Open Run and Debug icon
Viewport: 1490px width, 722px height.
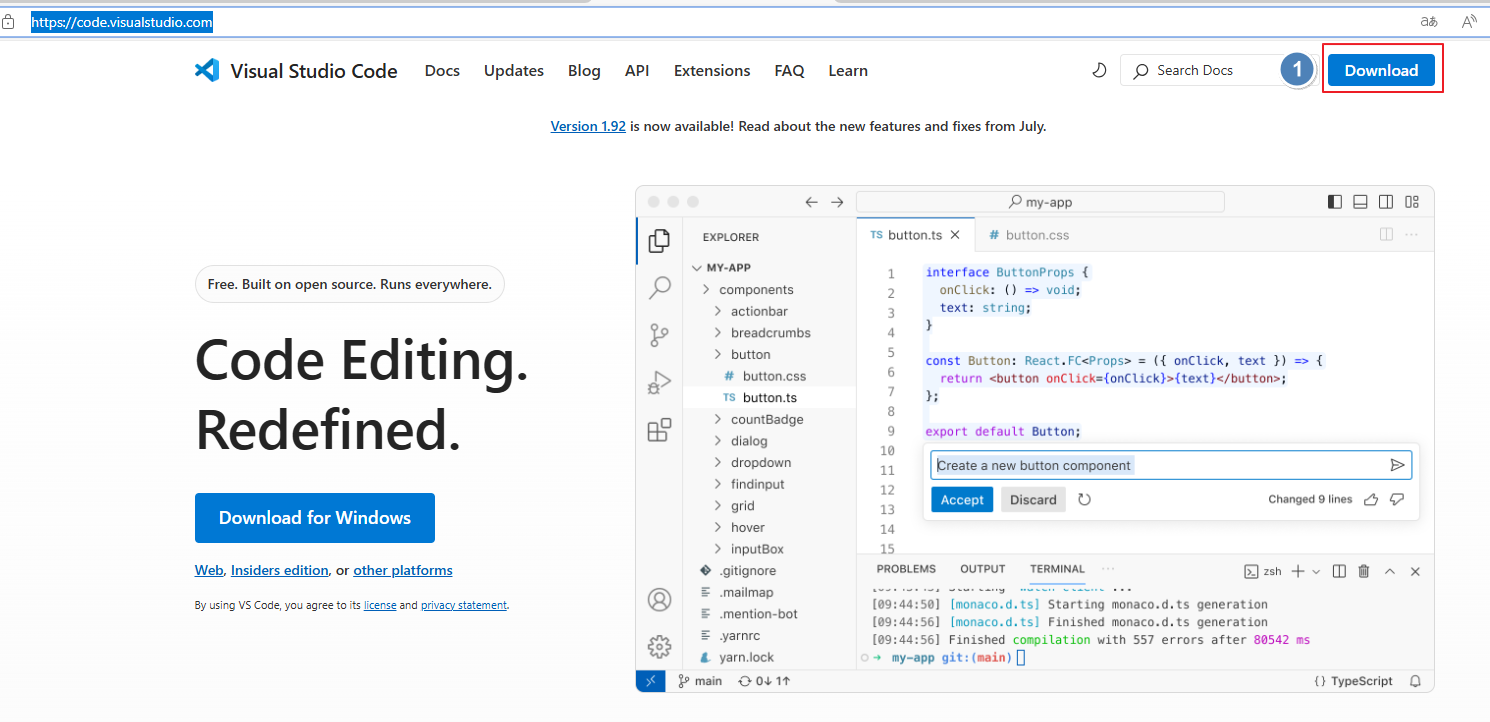pos(659,383)
